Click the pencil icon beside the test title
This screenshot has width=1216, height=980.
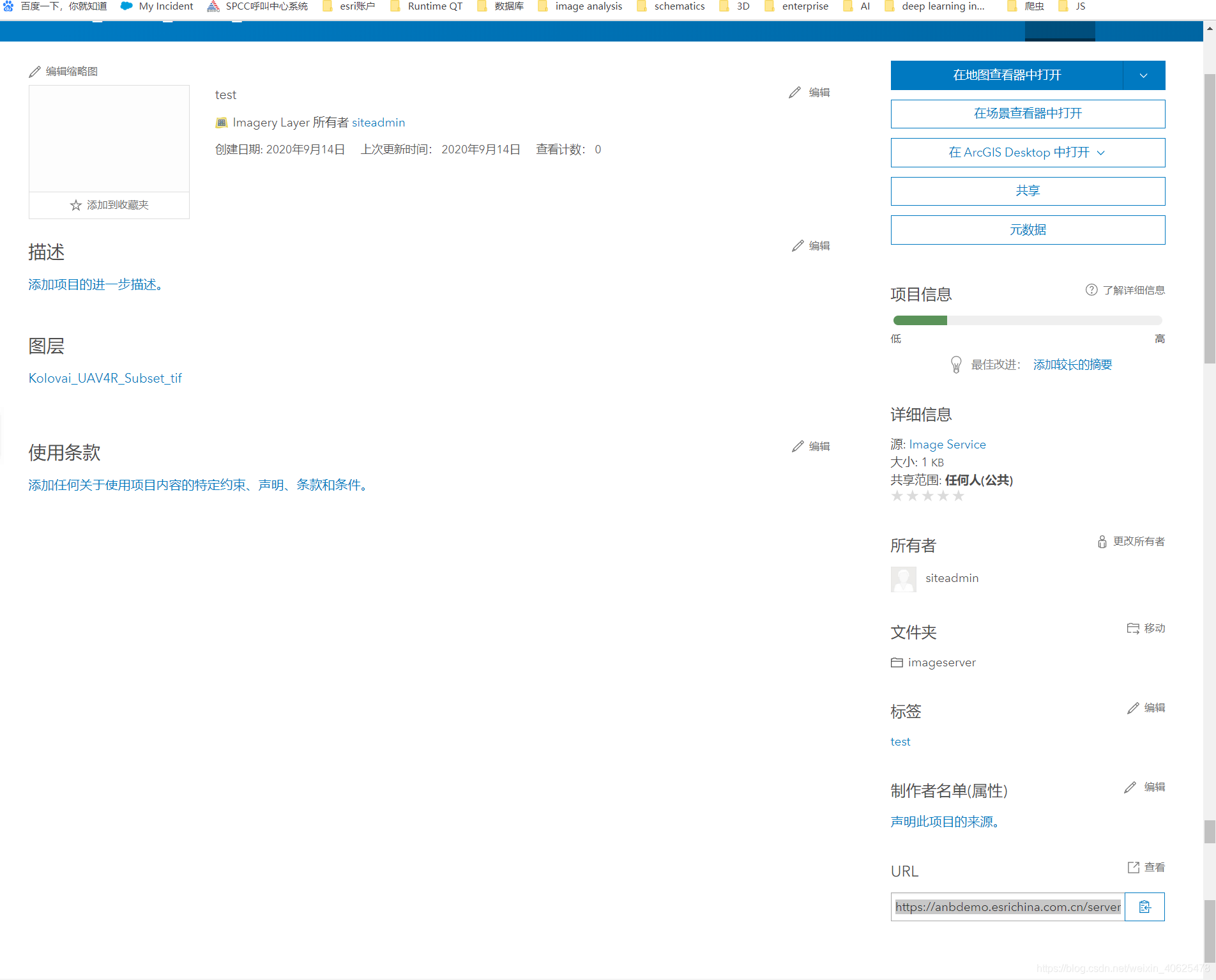coord(794,93)
